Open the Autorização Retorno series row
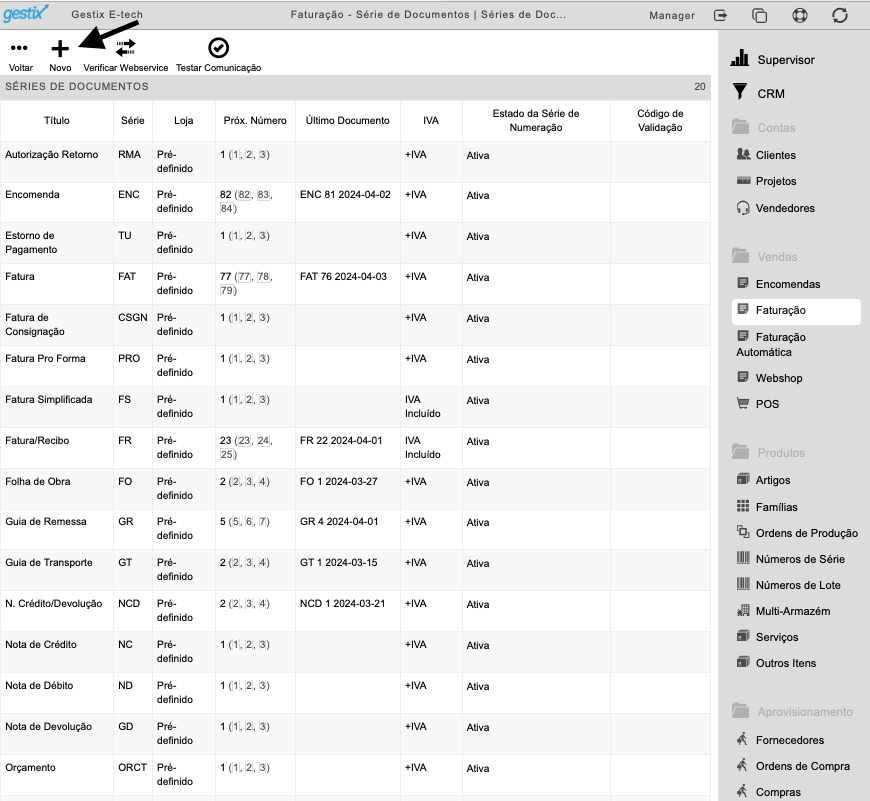This screenshot has height=801, width=870. [355, 162]
